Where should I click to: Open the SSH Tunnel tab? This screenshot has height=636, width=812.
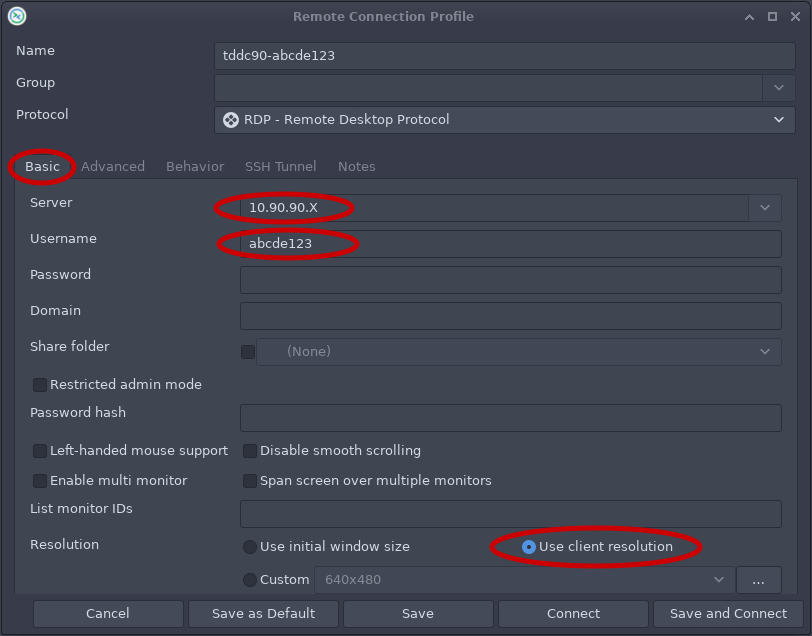tap(280, 167)
